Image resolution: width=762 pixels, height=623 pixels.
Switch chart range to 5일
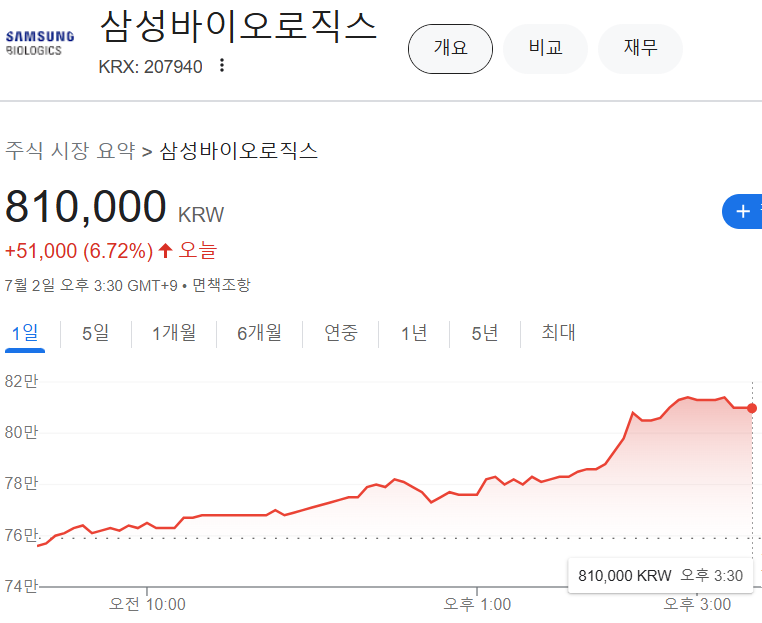(x=96, y=333)
